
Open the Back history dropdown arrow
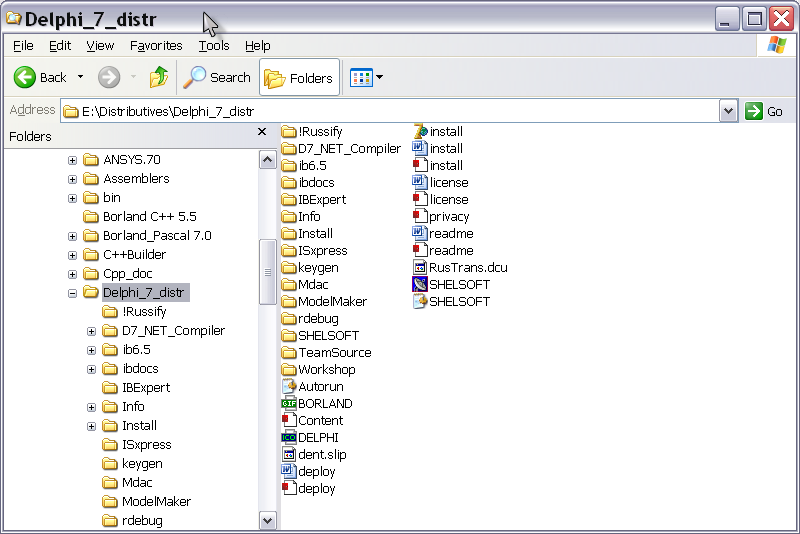coord(80,77)
